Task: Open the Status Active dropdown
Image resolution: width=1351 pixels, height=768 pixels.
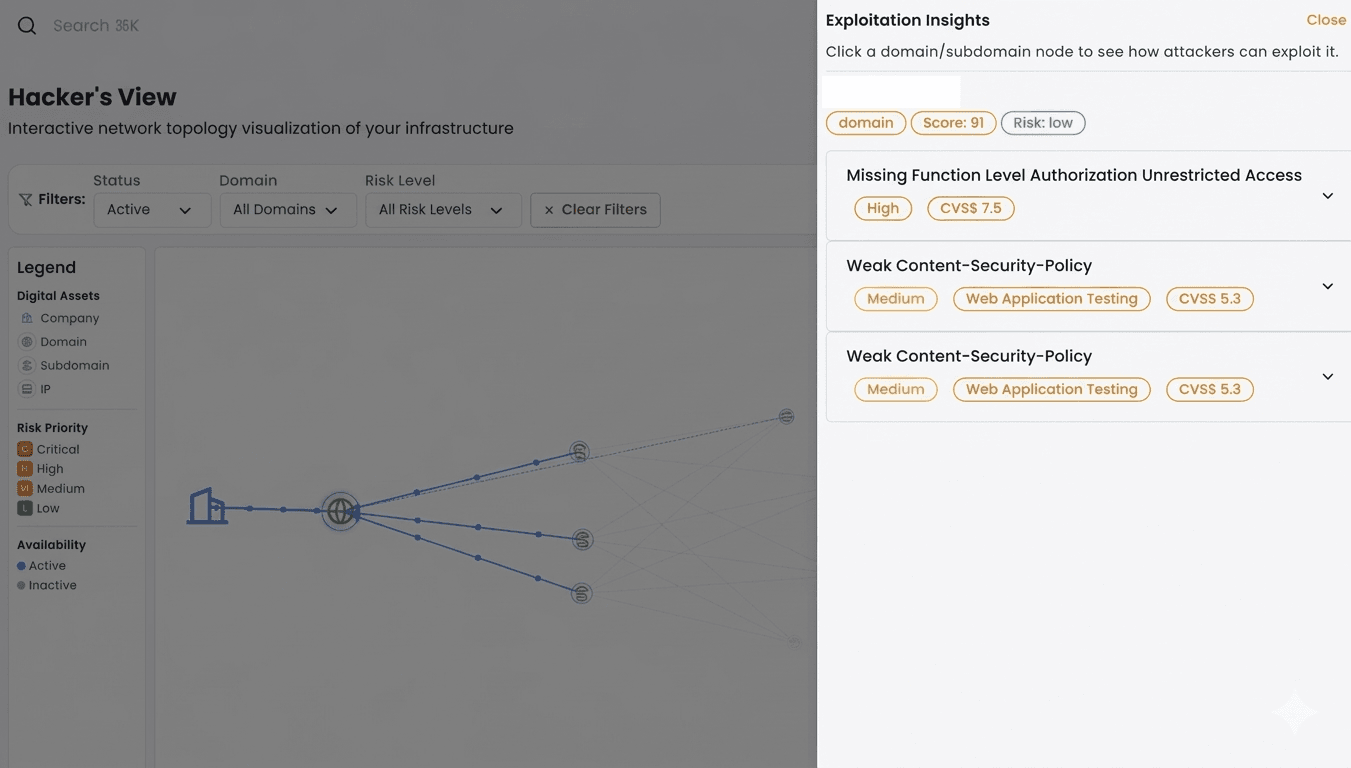Action: pyautogui.click(x=152, y=210)
